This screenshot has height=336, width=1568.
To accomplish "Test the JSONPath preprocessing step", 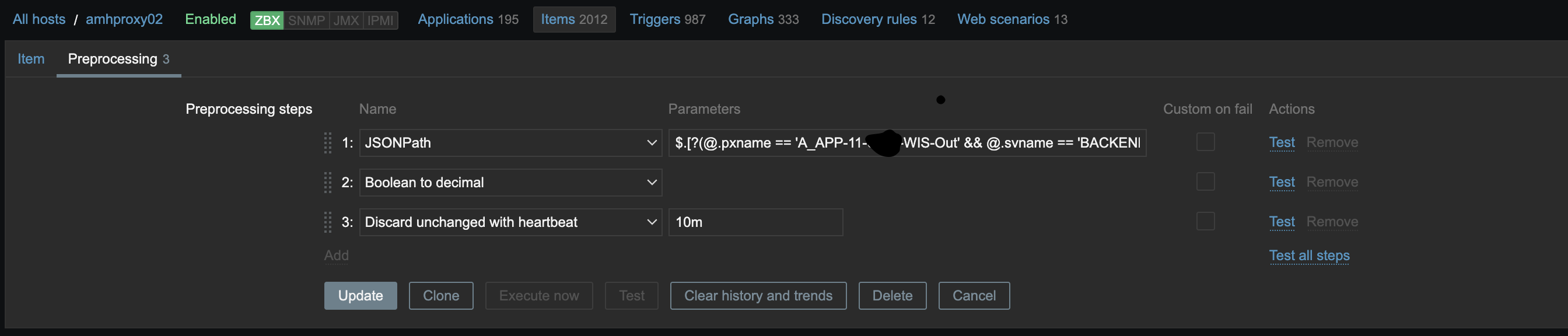I will 1282,142.
